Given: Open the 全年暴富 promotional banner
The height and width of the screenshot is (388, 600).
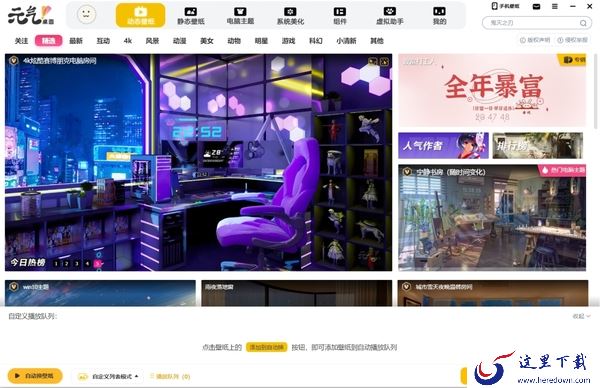Looking at the screenshot, I should 492,90.
